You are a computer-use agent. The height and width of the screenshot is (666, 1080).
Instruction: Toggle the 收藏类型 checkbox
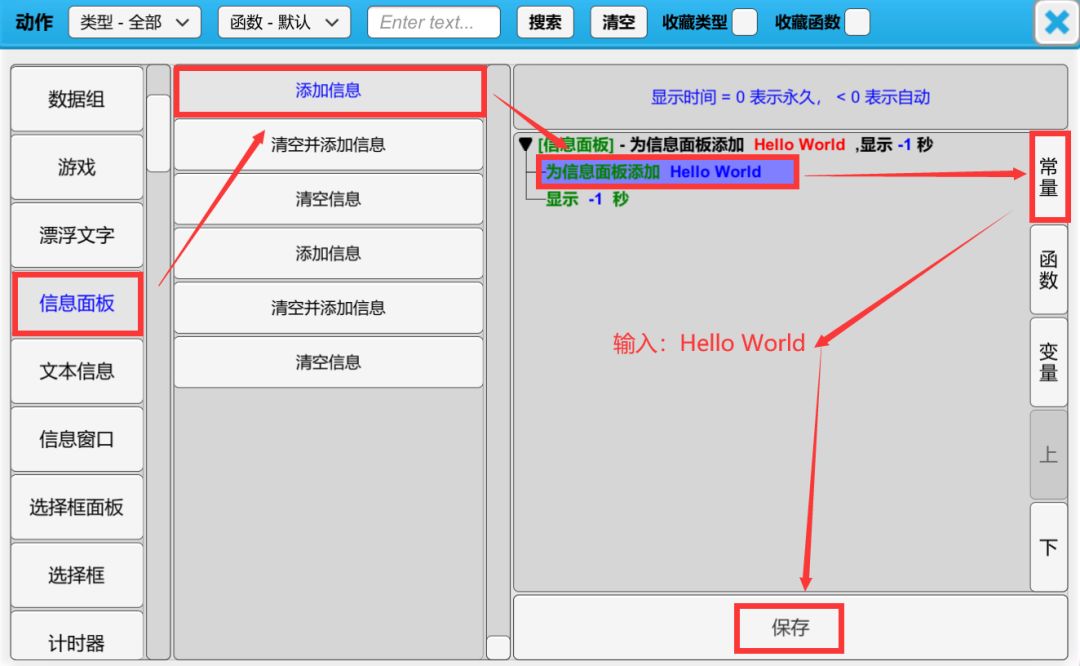[x=744, y=22]
